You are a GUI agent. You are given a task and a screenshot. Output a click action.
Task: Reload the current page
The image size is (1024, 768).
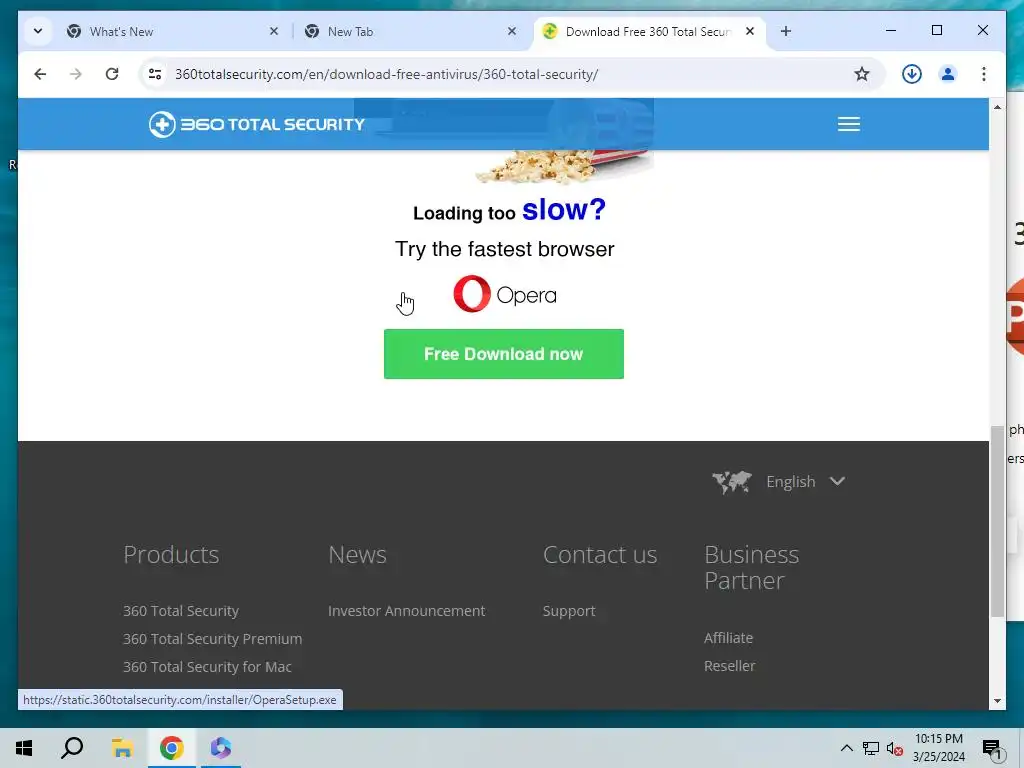tap(112, 74)
